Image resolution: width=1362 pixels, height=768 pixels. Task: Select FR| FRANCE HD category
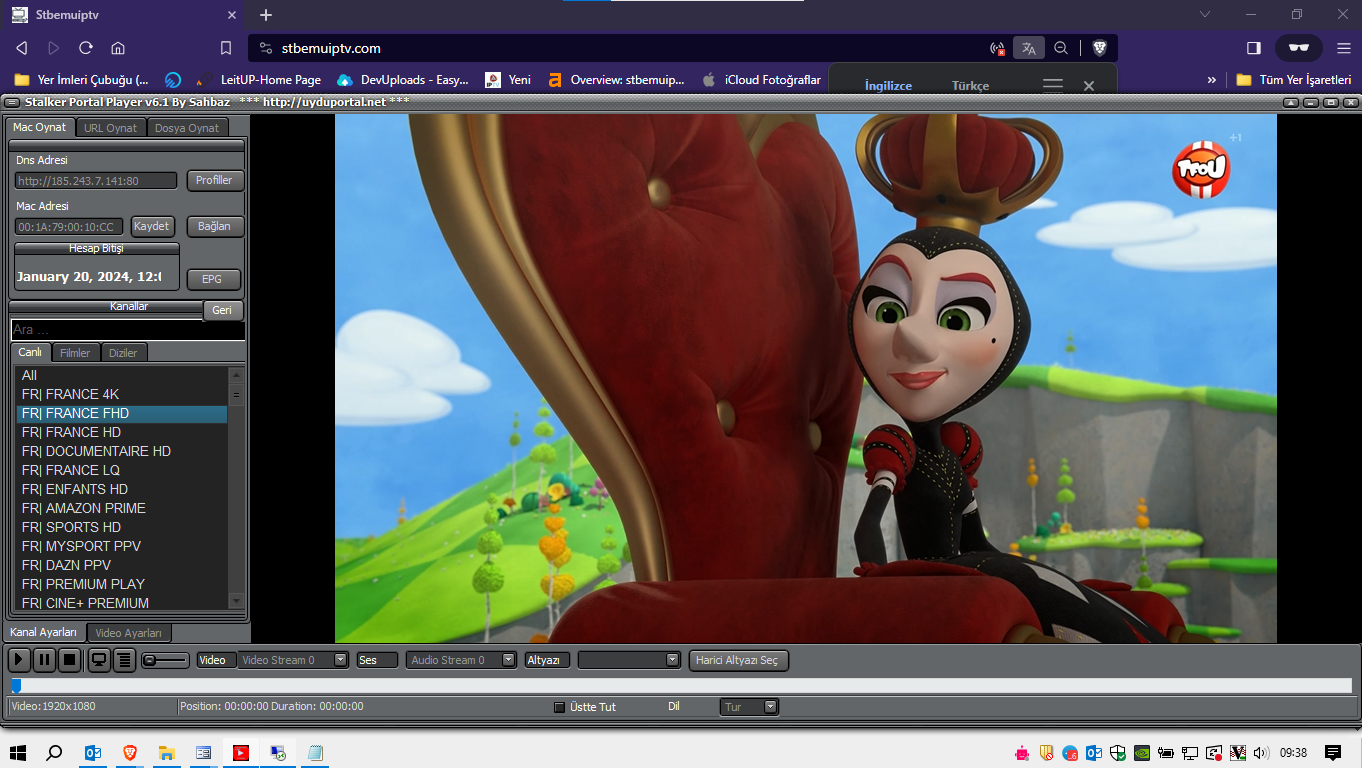pyautogui.click(x=122, y=432)
